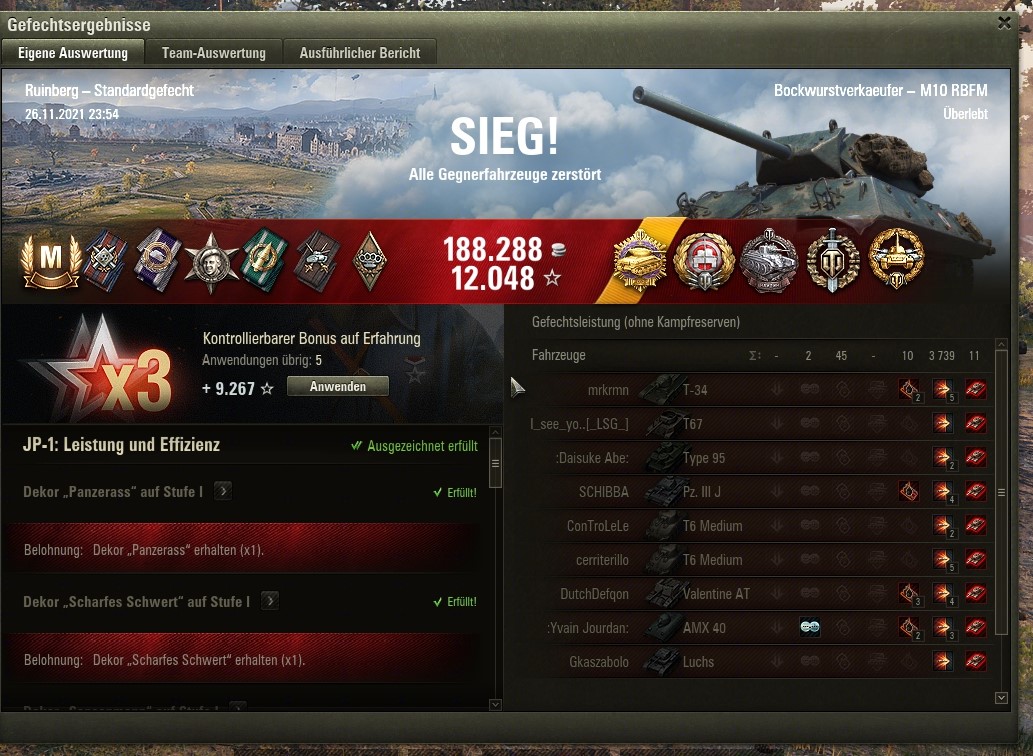The height and width of the screenshot is (756, 1033).
Task: Select the Eigene Auswertung tab
Action: click(72, 53)
